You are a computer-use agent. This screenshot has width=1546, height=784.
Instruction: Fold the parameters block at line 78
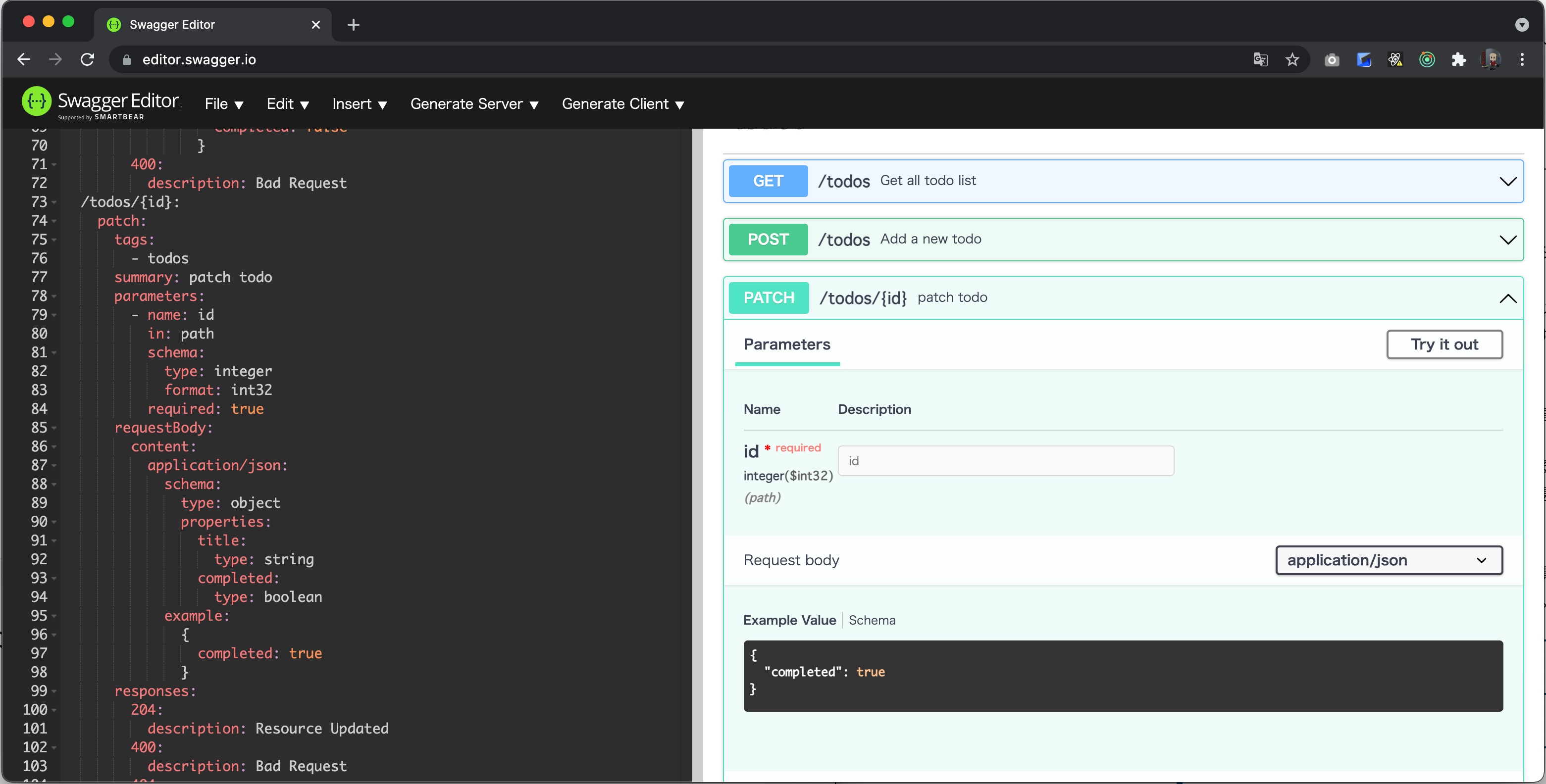pos(54,296)
